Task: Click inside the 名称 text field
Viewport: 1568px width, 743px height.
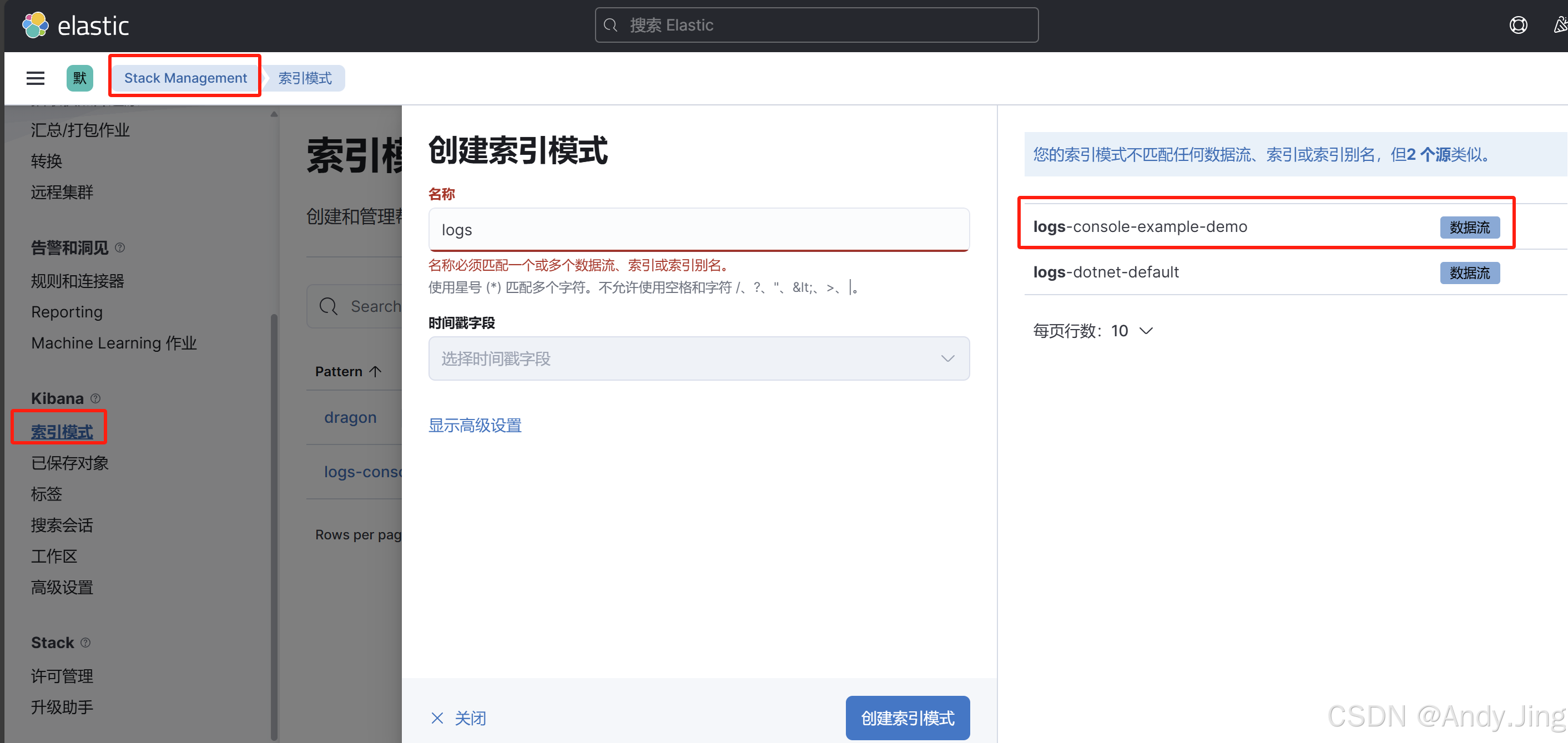Action: (x=698, y=229)
